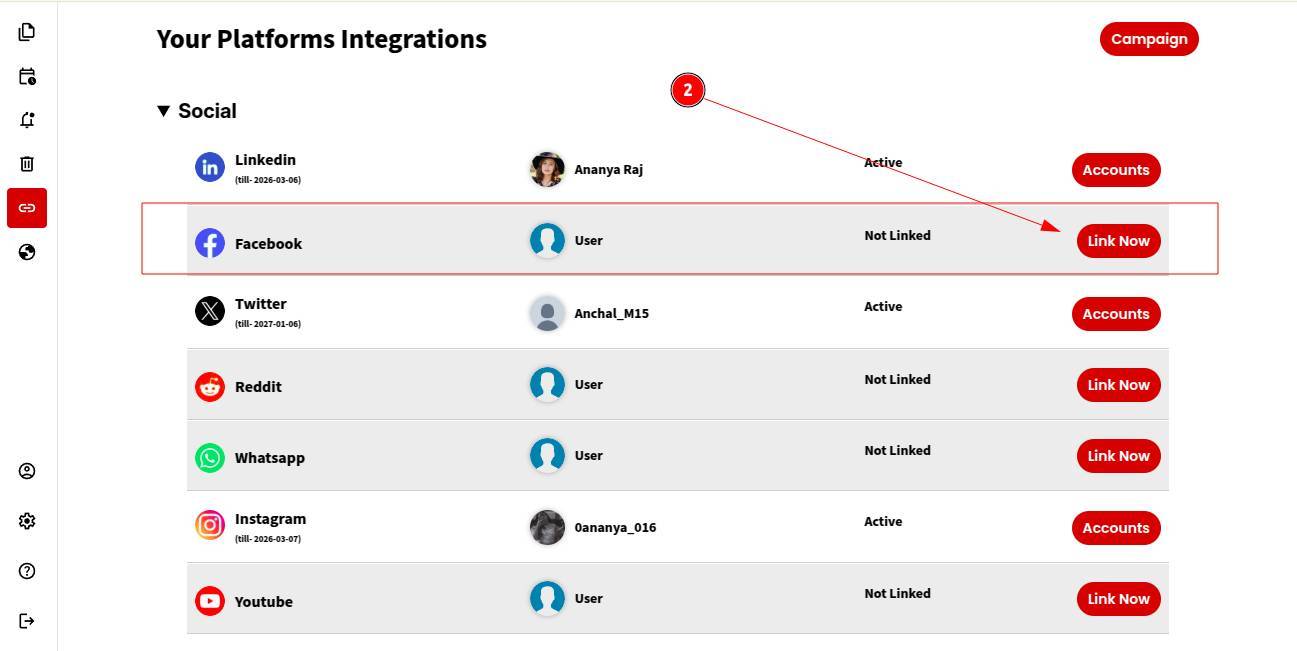Open Accounts for Instagram
This screenshot has height=651, width=1297.
1116,528
